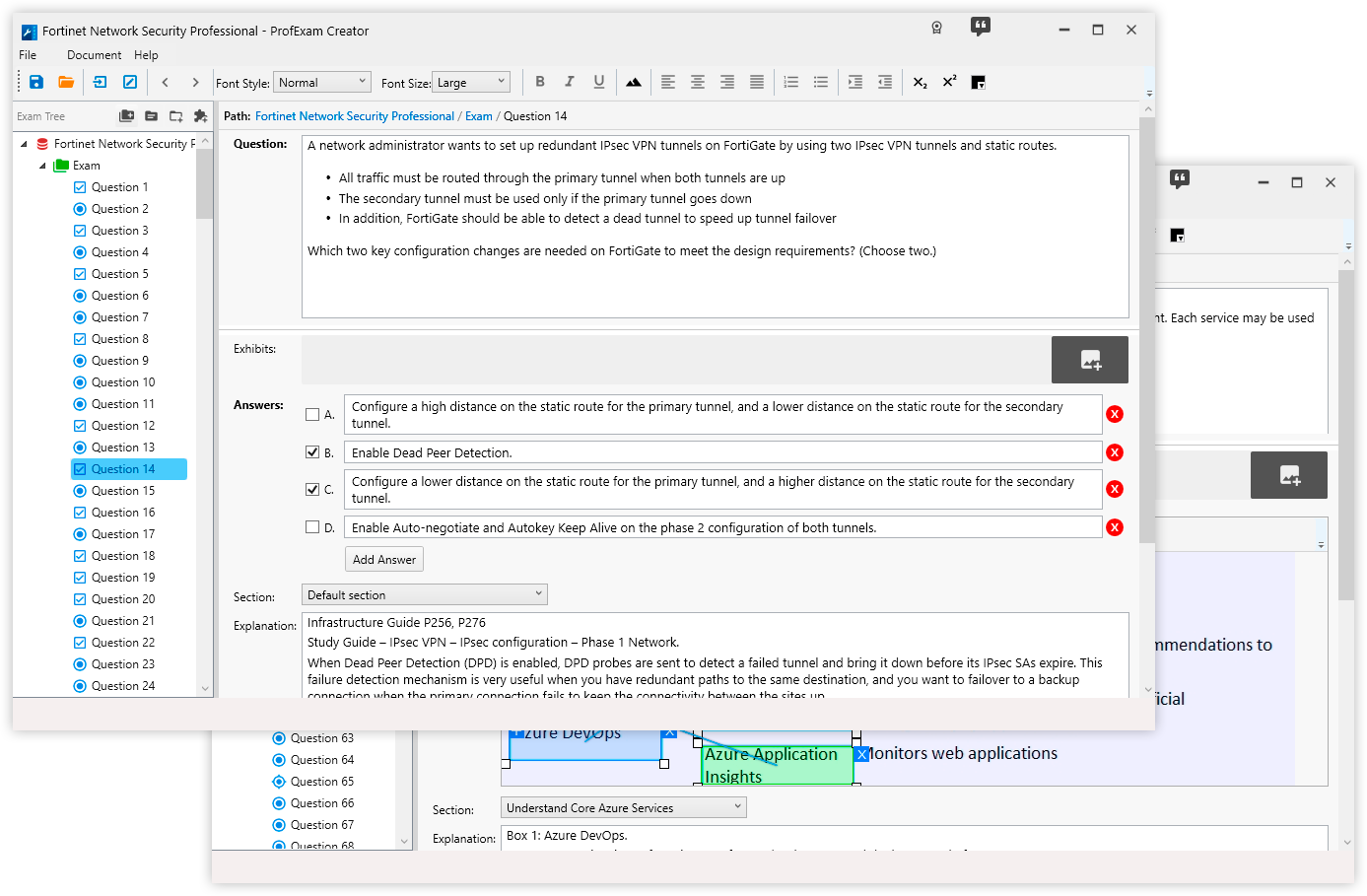Open the text color picker in the background window
This screenshot has height=896, width=1367.
click(1178, 235)
